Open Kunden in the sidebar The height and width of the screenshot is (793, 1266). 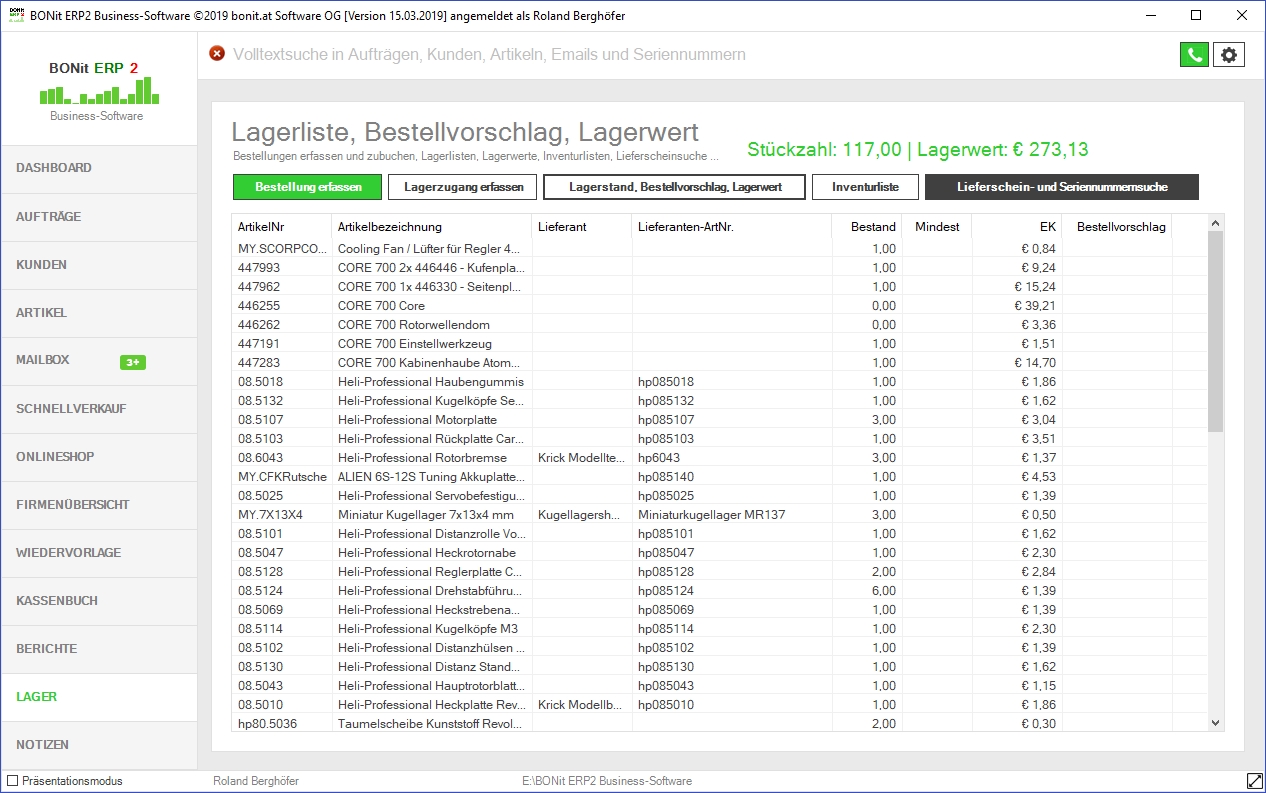click(99, 265)
